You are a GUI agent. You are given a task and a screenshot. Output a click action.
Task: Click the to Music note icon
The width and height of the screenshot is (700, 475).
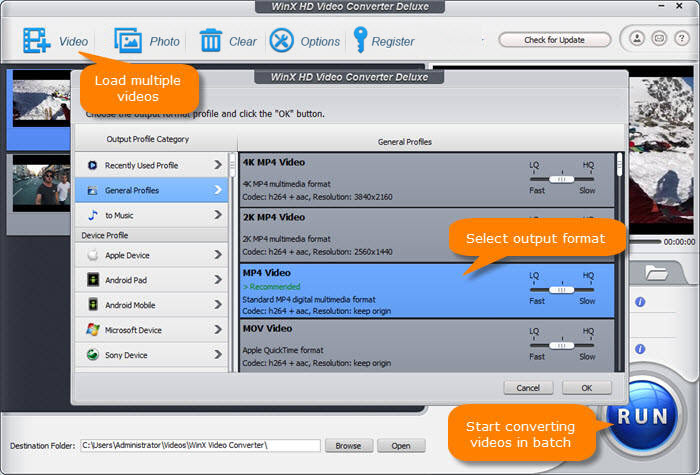coord(92,215)
